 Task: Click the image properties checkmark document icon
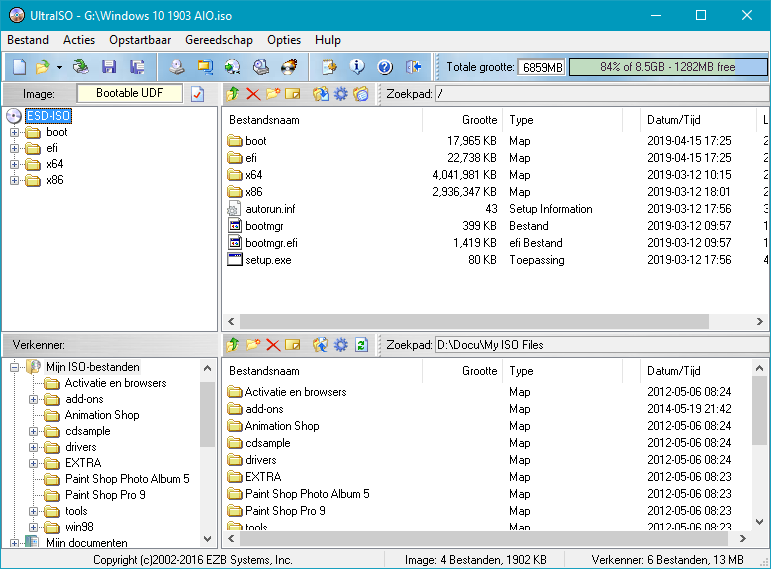[x=198, y=94]
